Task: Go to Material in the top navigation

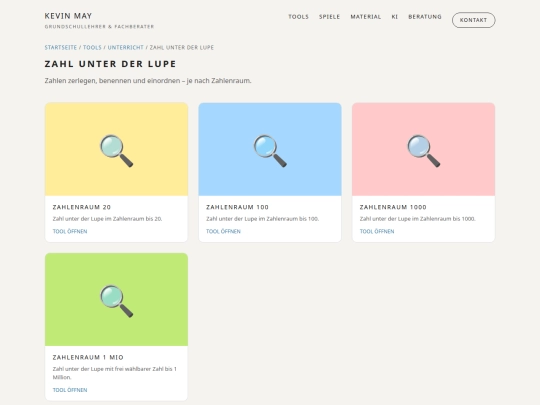Action: pyautogui.click(x=366, y=17)
